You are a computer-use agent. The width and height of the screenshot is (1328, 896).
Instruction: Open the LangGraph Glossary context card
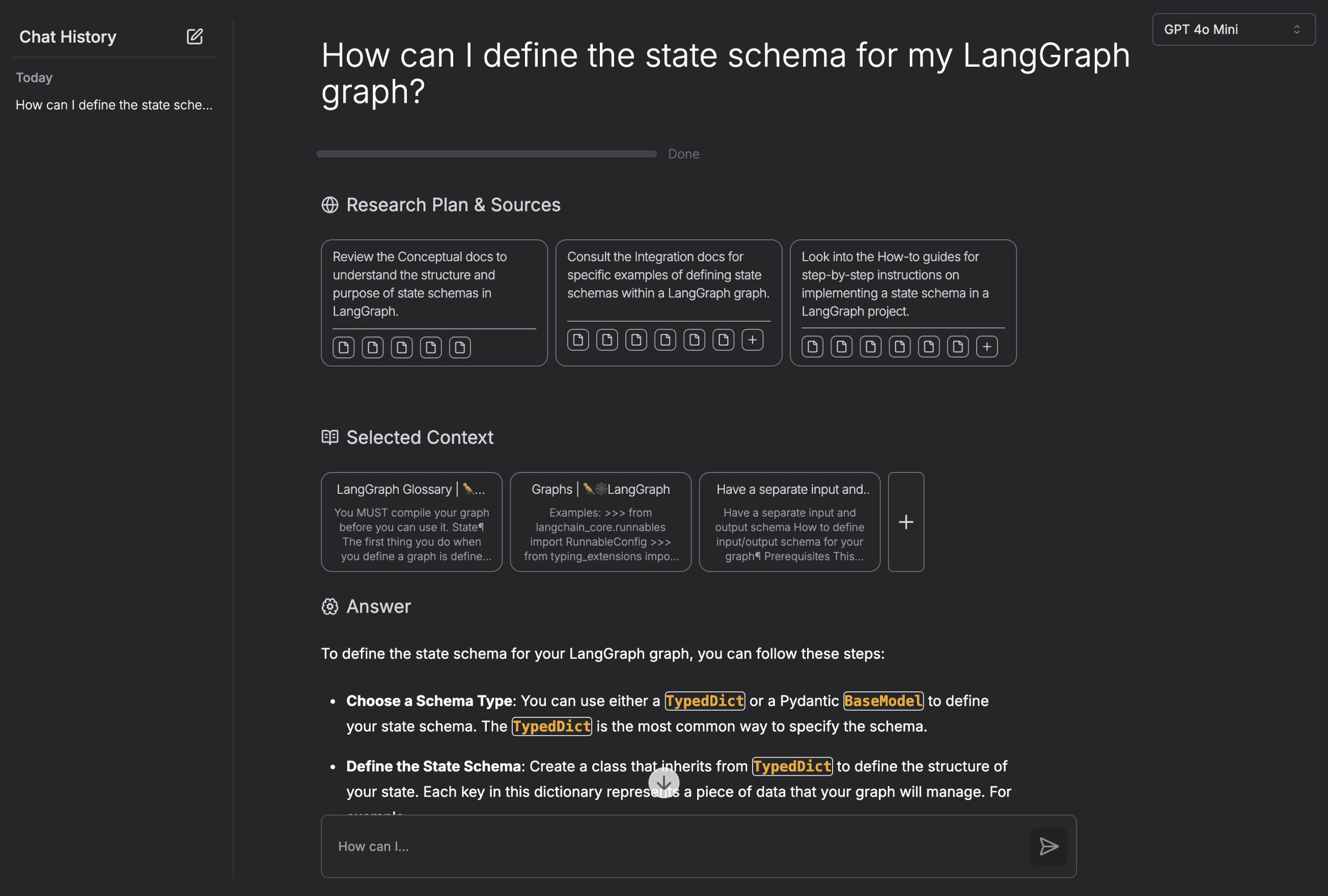(411, 522)
